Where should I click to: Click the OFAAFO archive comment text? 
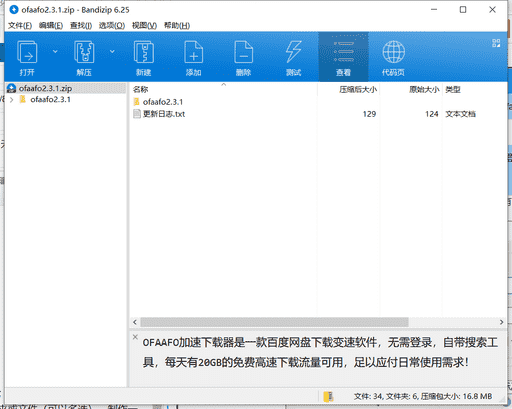coord(320,352)
